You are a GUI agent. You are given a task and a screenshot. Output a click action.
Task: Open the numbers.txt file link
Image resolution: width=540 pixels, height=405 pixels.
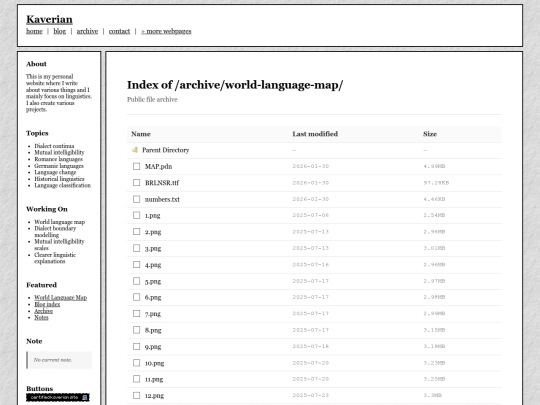162,199
